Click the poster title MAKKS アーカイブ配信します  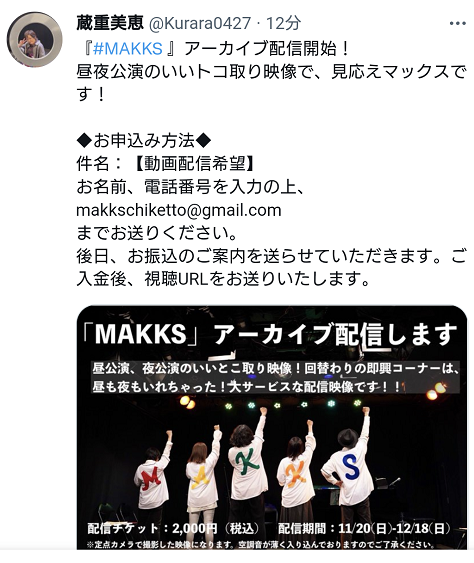pyautogui.click(x=269, y=334)
